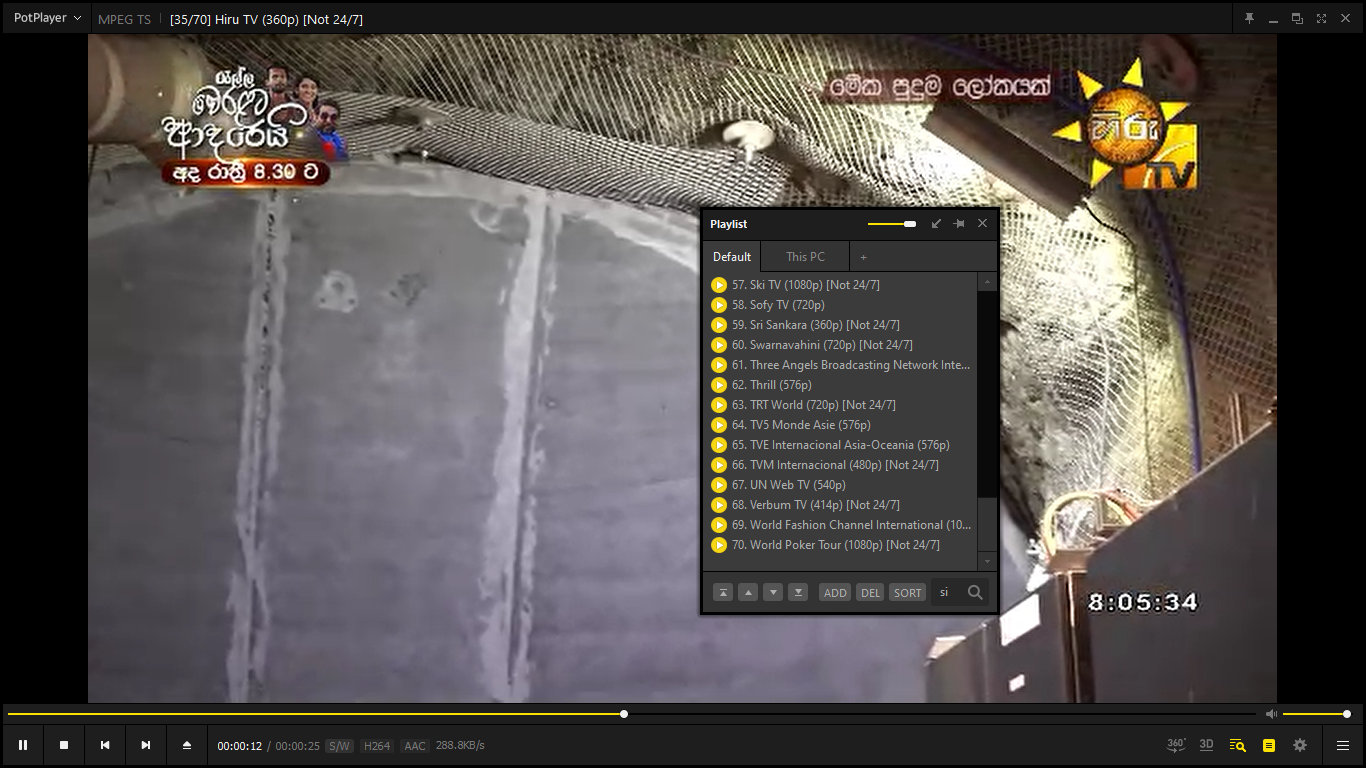Pause playback with the pause button
Screen dimensions: 1366x768
click(x=23, y=745)
